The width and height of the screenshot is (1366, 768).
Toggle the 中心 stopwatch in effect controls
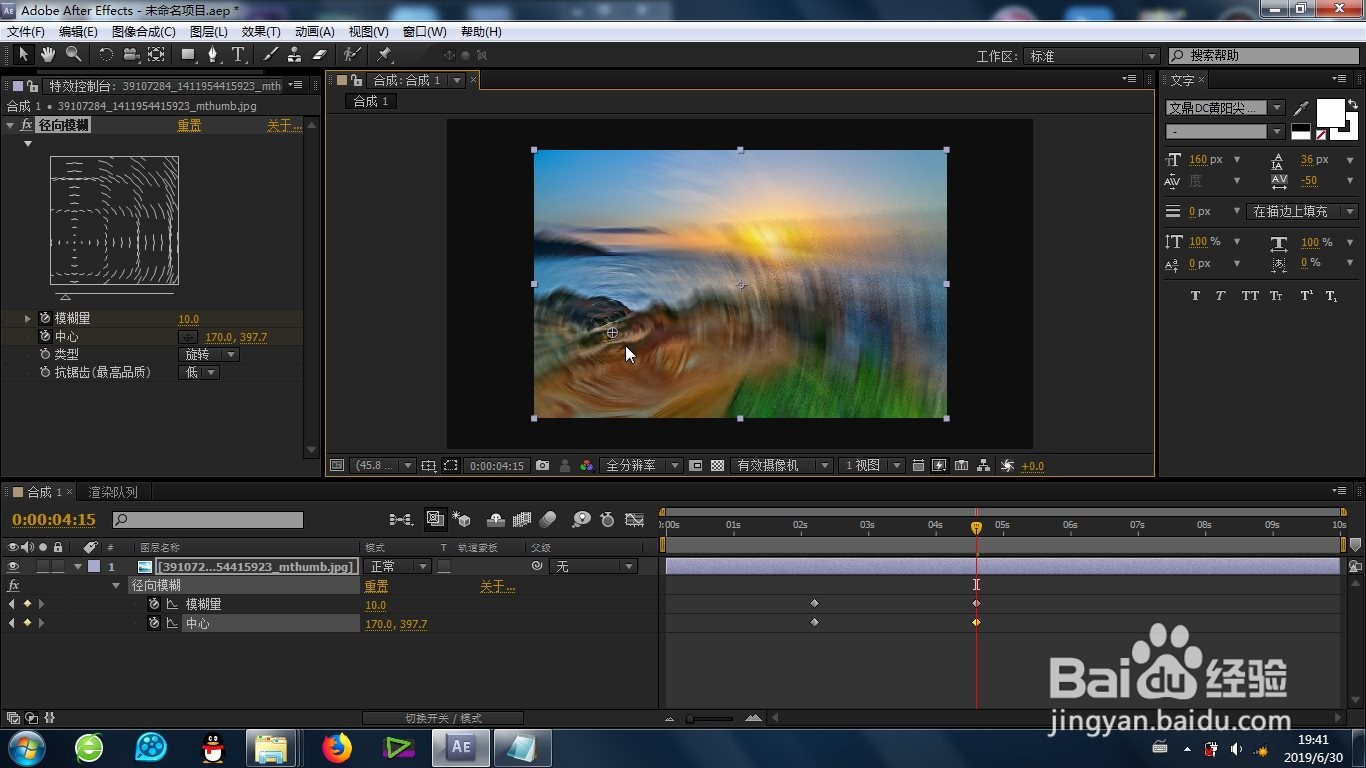point(45,337)
